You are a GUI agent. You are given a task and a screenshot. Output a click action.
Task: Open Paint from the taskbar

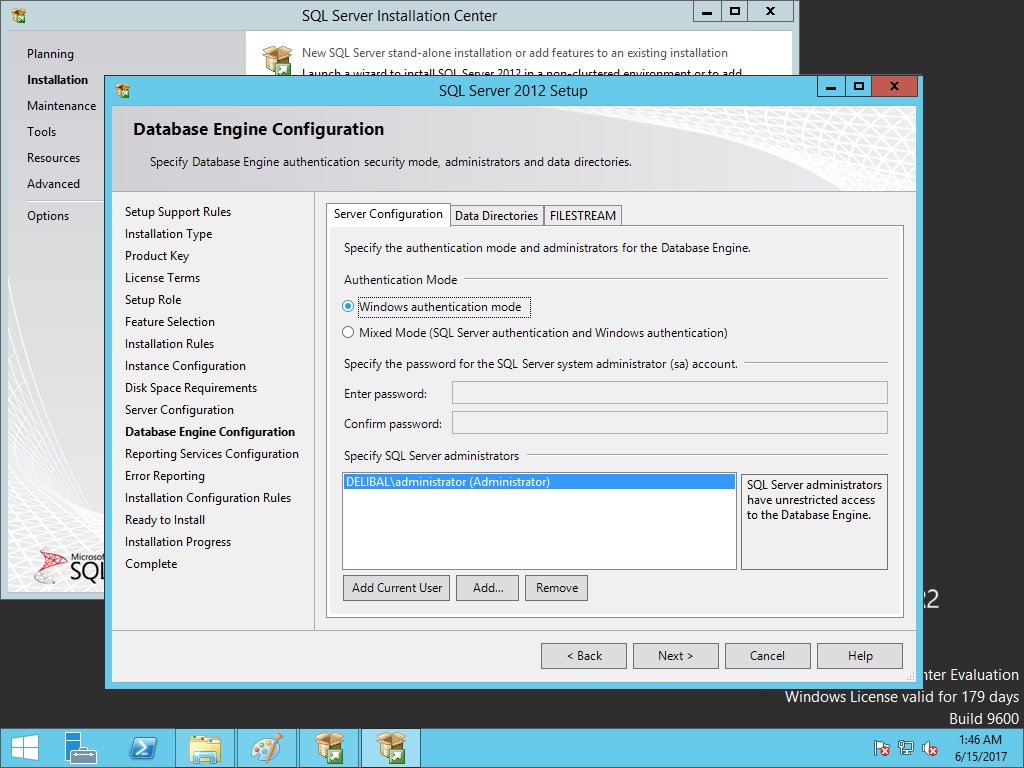coord(266,748)
